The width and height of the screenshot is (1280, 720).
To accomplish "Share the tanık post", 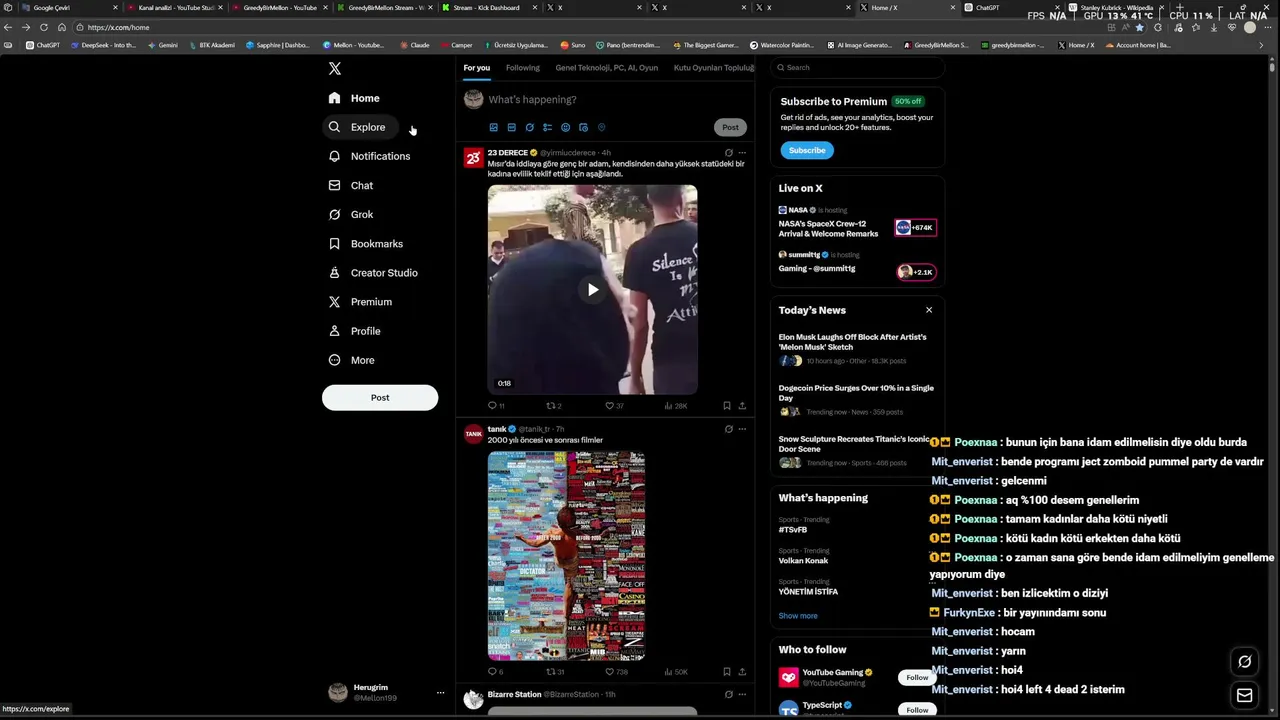I will tap(742, 672).
